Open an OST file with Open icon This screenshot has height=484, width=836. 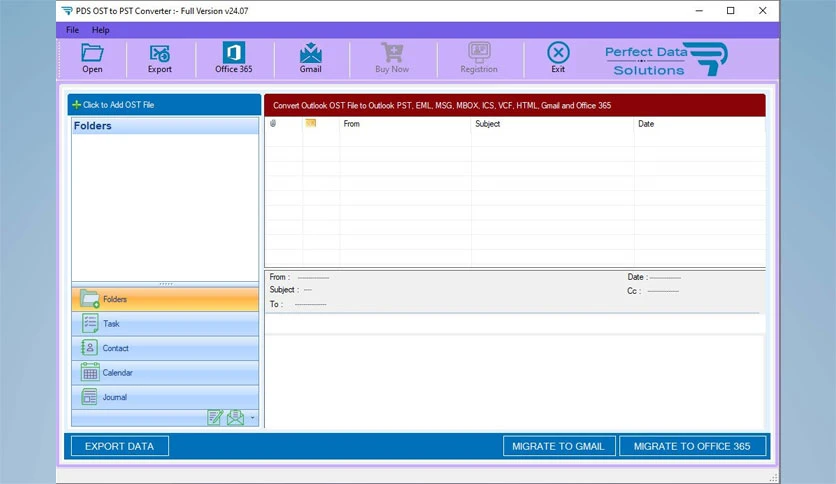92,58
